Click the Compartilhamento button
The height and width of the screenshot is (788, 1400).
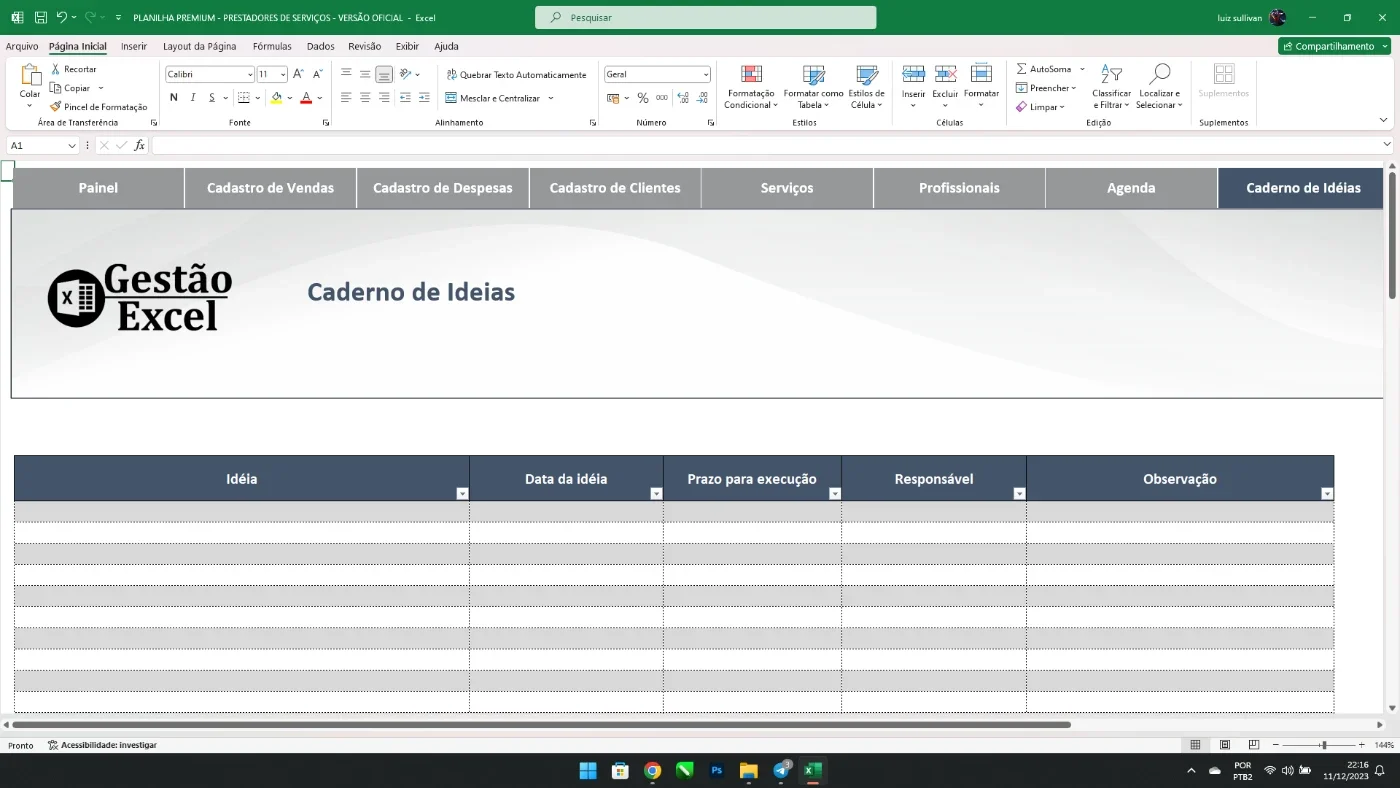point(1334,46)
